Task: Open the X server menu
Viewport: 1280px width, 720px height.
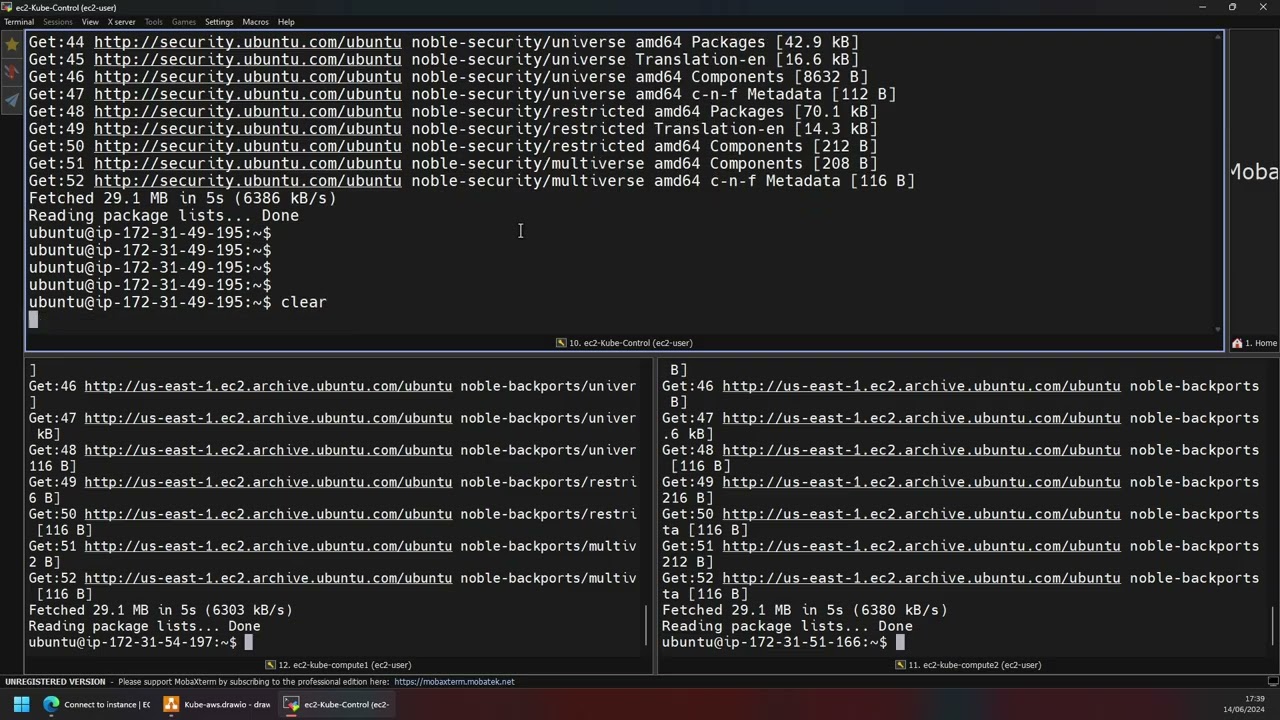Action: pyautogui.click(x=122, y=22)
